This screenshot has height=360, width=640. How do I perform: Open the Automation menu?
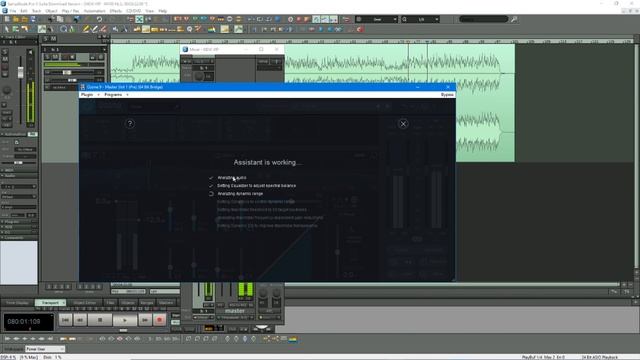tap(94, 11)
